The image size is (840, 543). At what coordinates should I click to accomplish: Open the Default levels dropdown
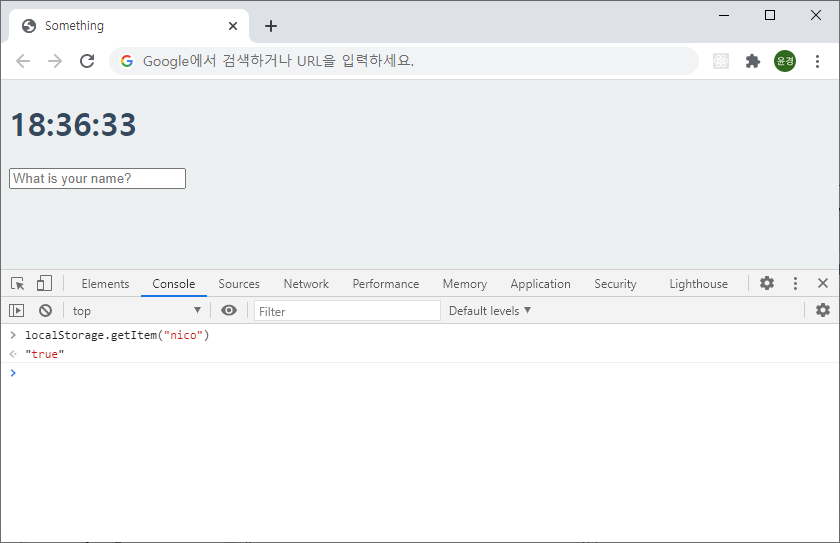pyautogui.click(x=490, y=311)
